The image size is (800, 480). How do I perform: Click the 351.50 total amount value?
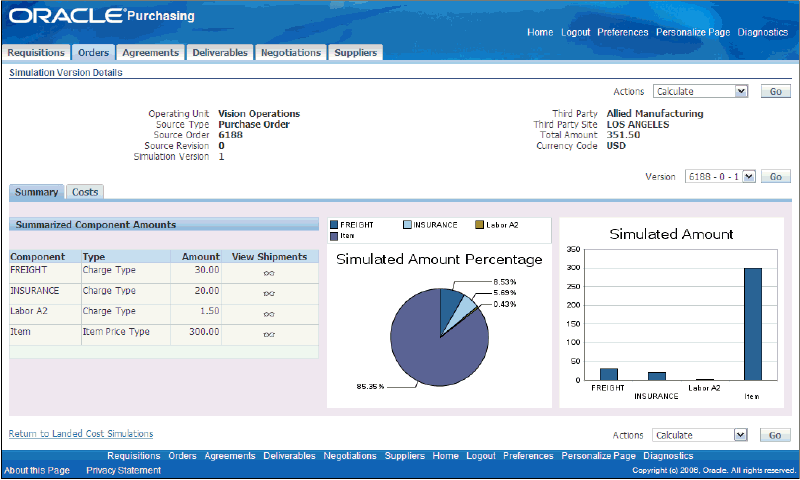click(x=623, y=135)
